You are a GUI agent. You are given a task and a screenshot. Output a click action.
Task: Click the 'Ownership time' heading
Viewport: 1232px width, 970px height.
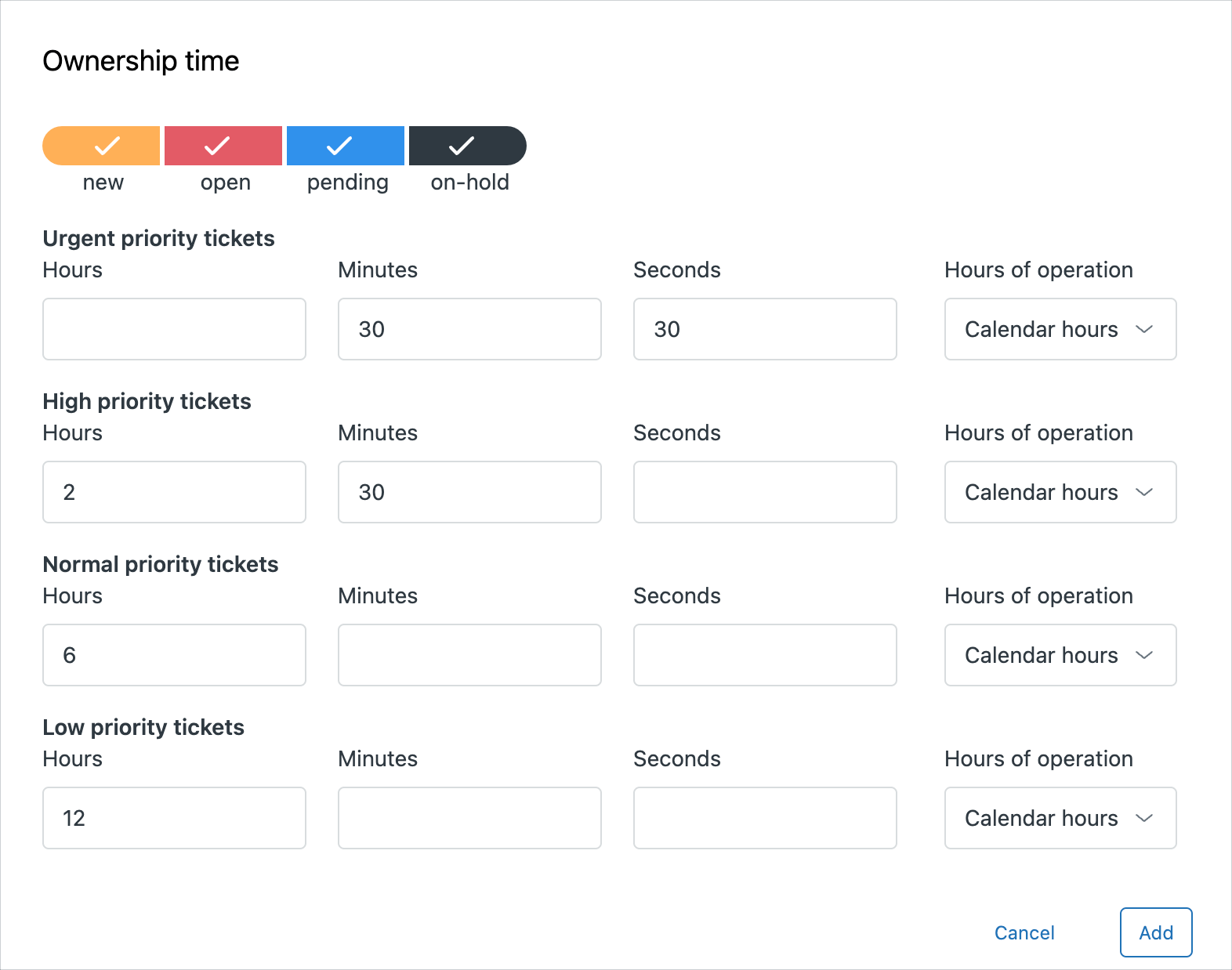point(141,61)
